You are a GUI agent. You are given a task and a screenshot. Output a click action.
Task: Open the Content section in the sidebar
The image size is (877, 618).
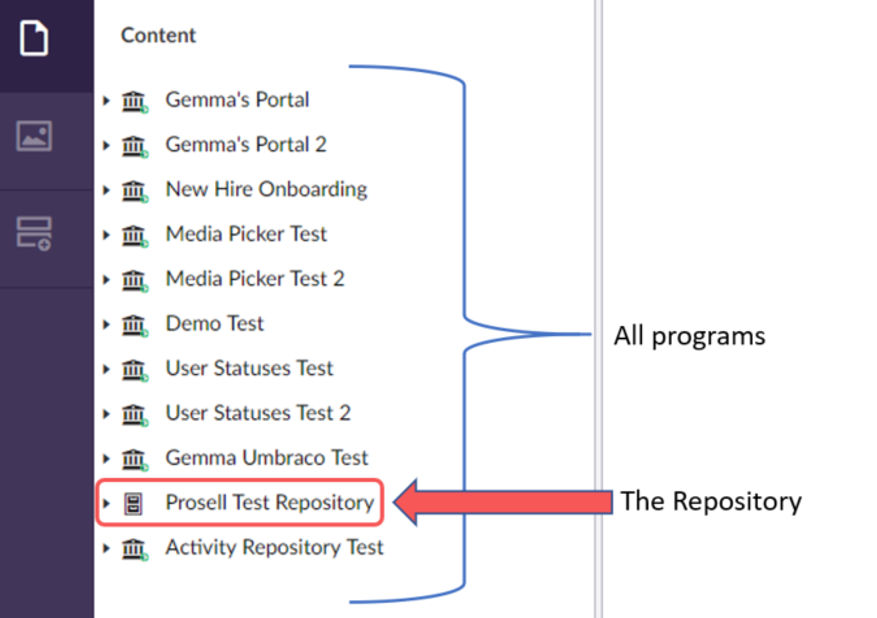[35, 36]
